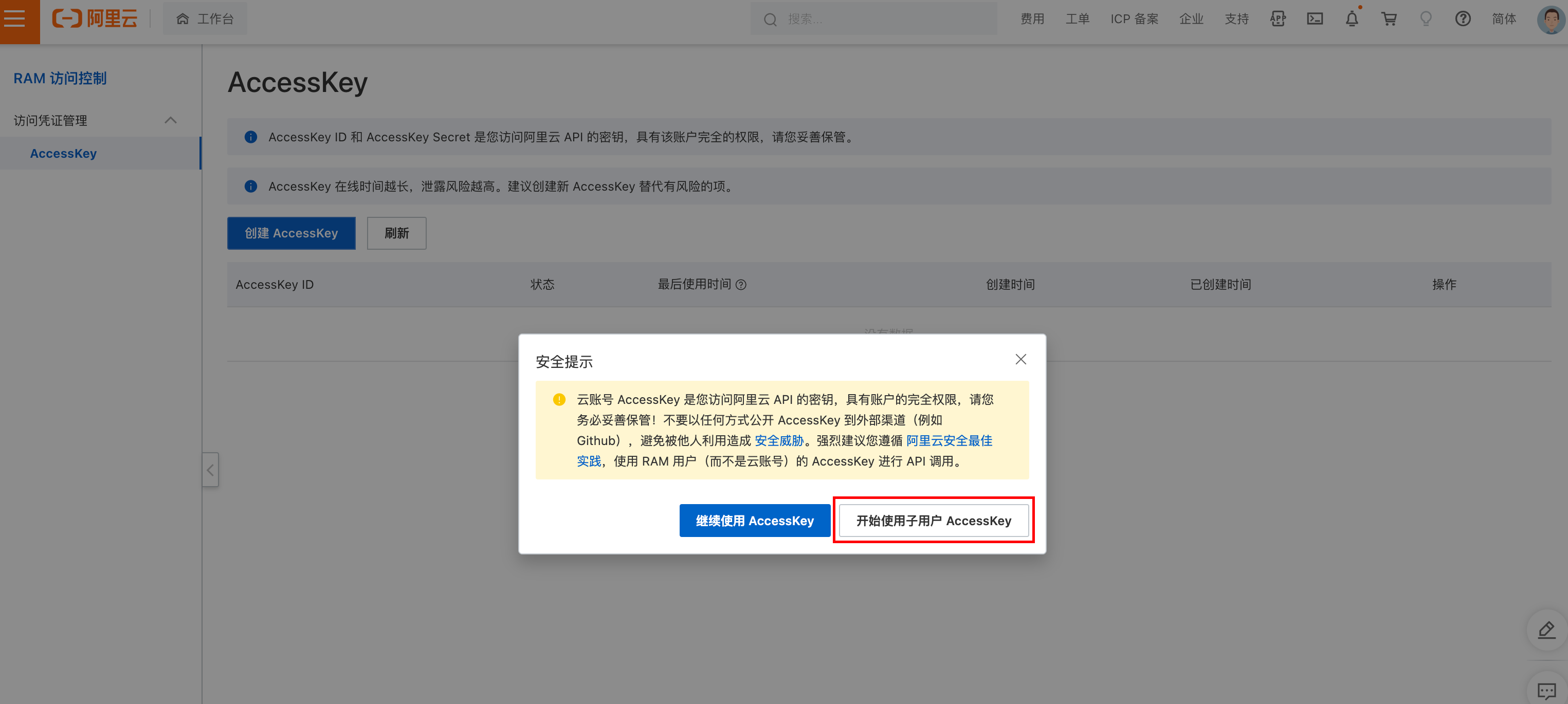Image resolution: width=1568 pixels, height=704 pixels.
Task: Collapse the left sidebar with the chevron
Action: coord(210,469)
